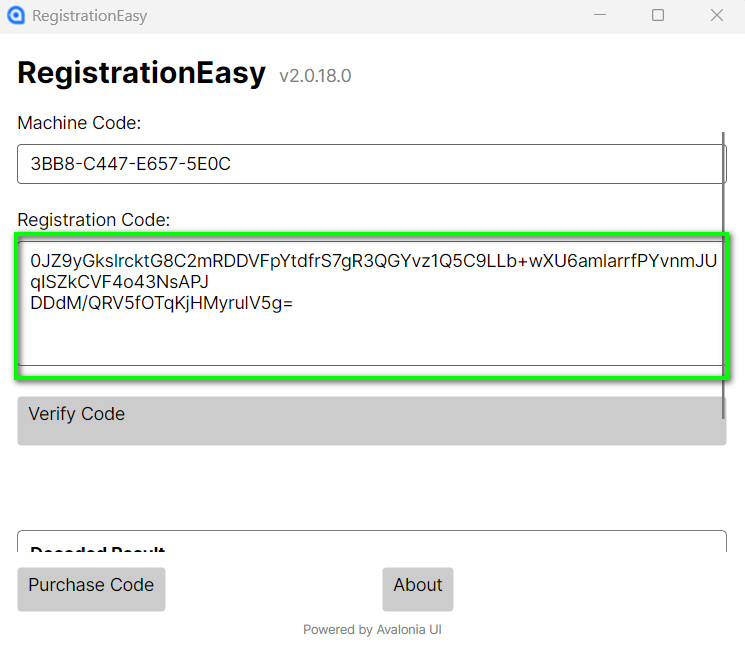Click the registration code line starting with DDdM
Screen dimensions: 745x654
tap(162, 303)
